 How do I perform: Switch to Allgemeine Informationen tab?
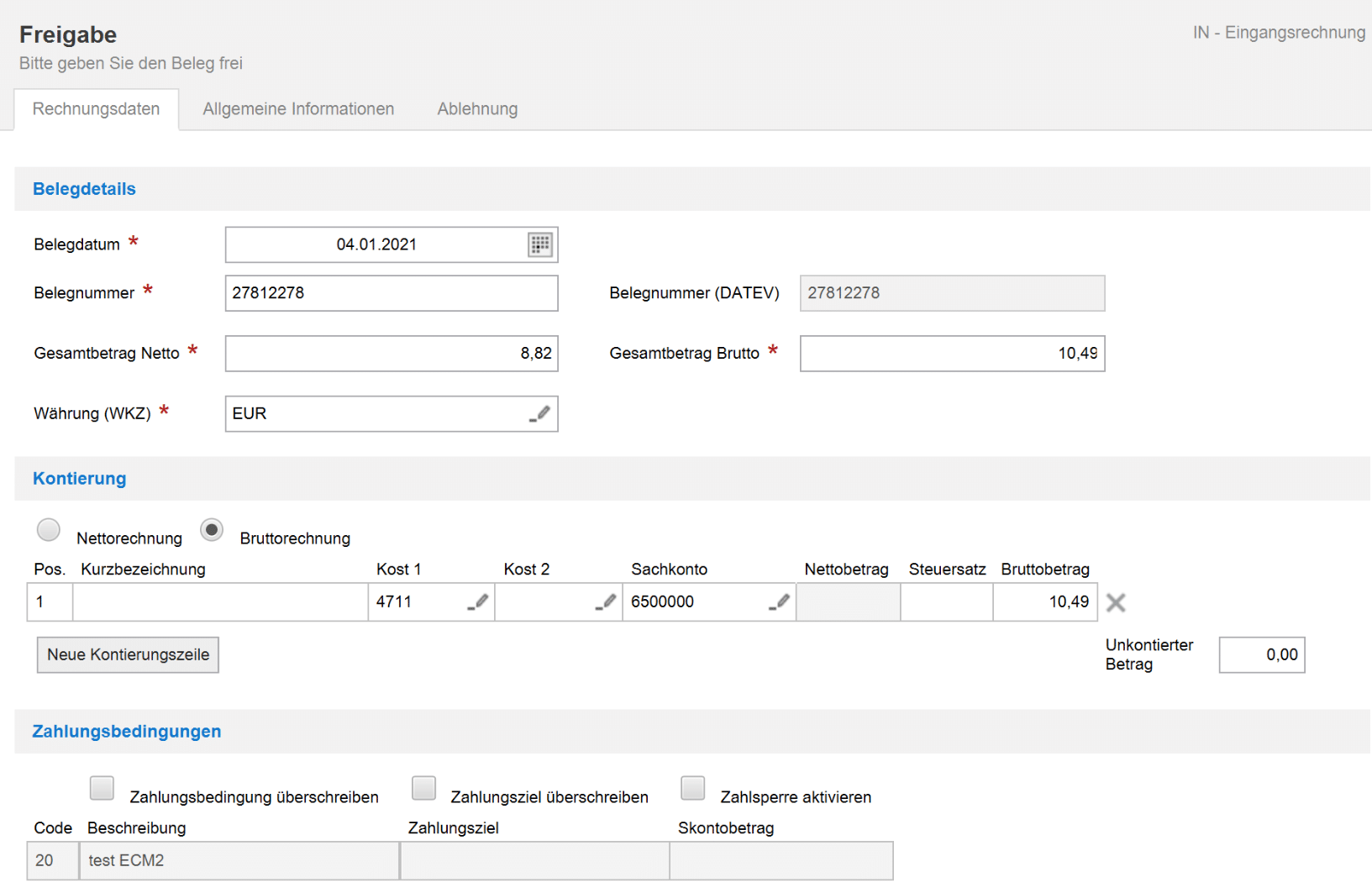(x=298, y=109)
